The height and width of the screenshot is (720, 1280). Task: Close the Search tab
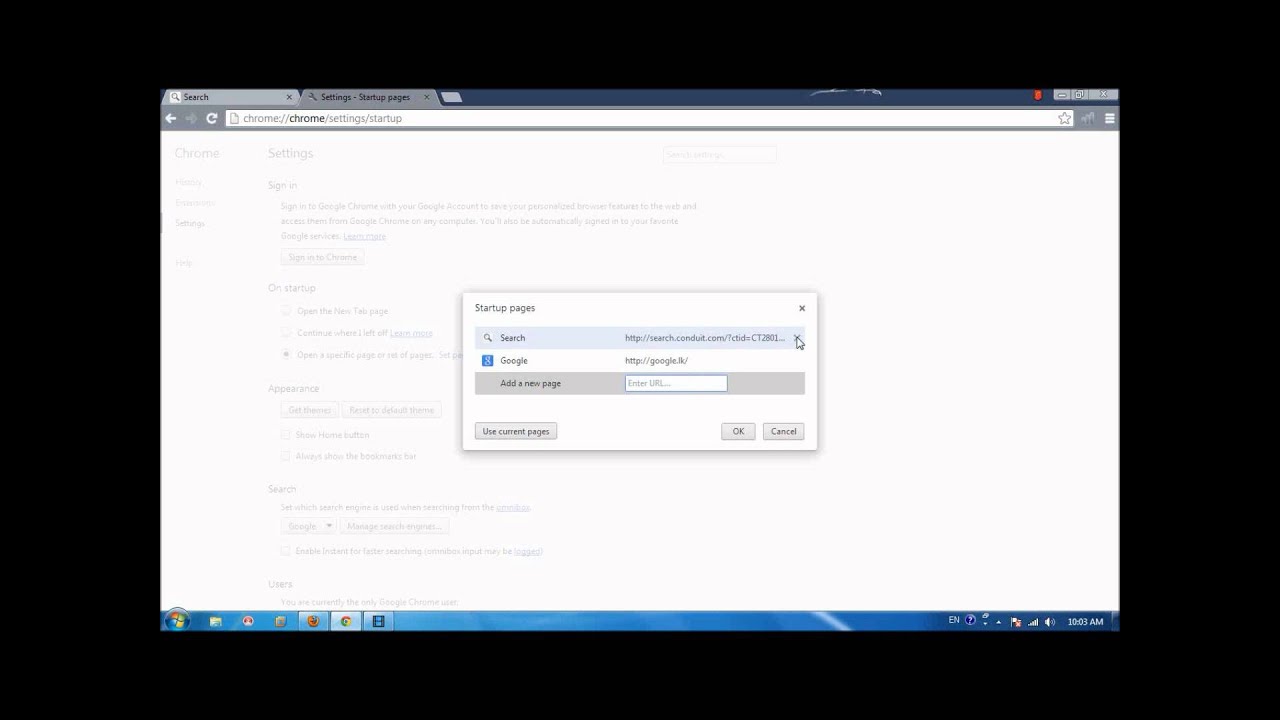(290, 97)
